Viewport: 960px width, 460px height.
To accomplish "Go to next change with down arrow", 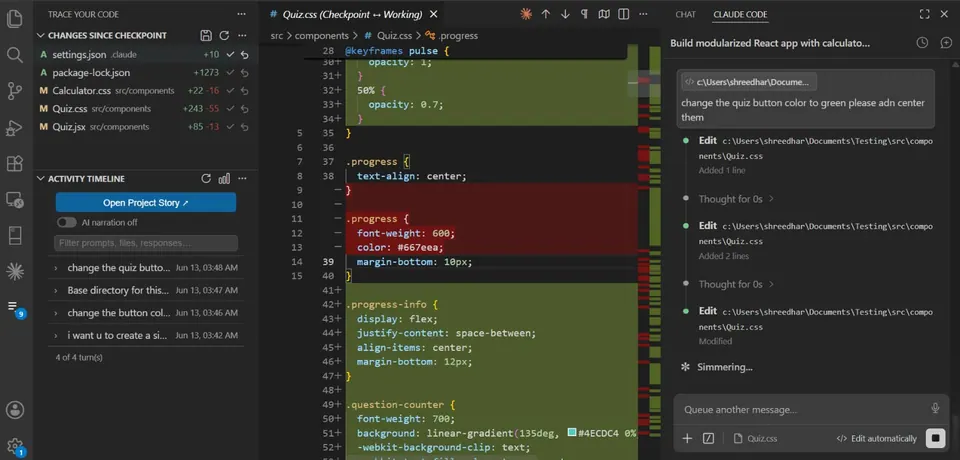I will [x=565, y=14].
